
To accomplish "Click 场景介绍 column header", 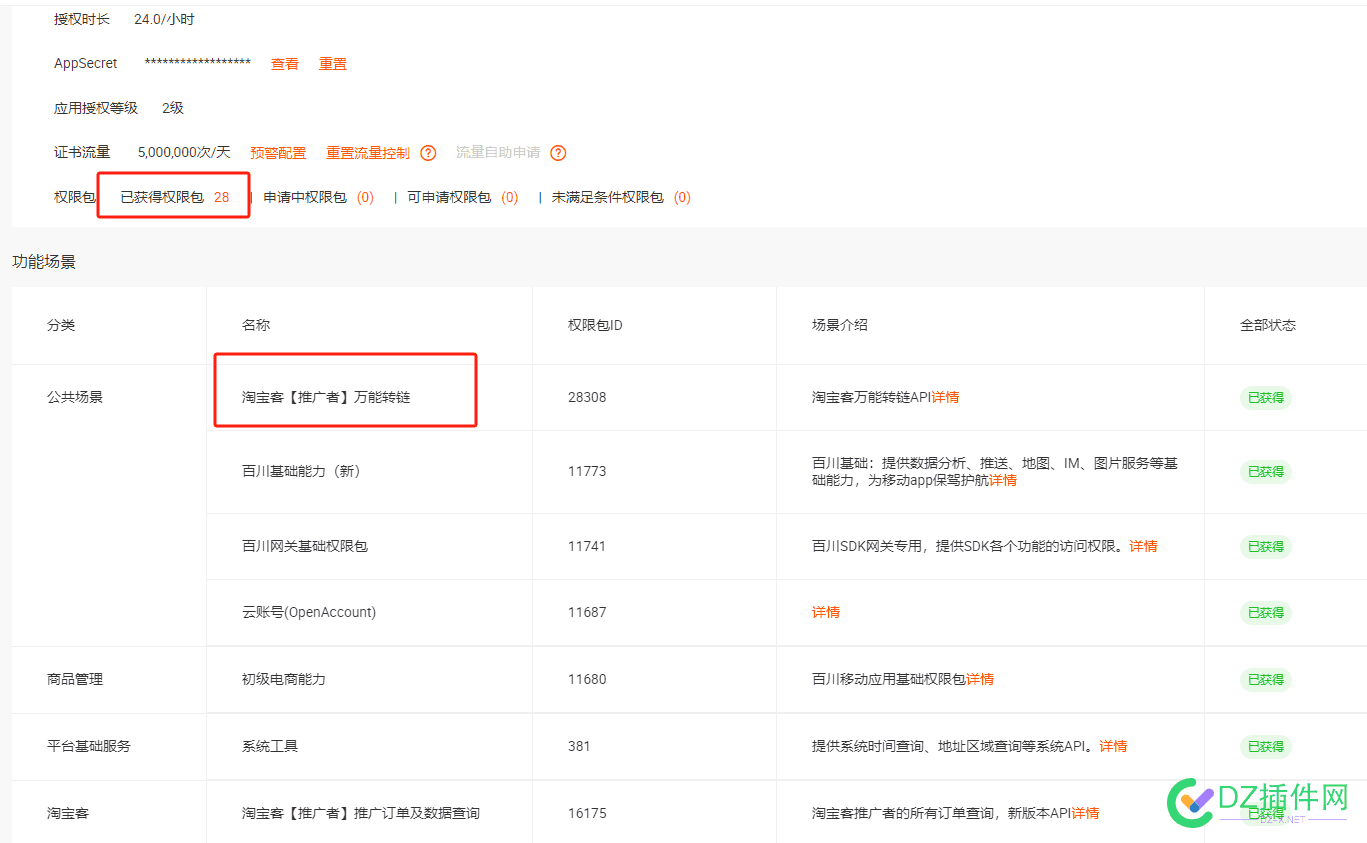I will pyautogui.click(x=840, y=325).
